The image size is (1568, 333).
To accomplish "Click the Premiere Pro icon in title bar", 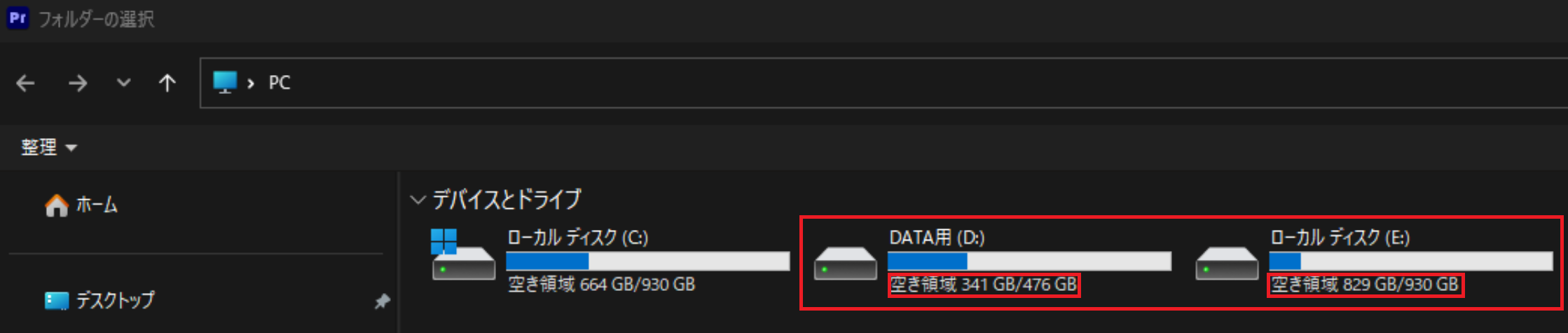I will tap(18, 18).
